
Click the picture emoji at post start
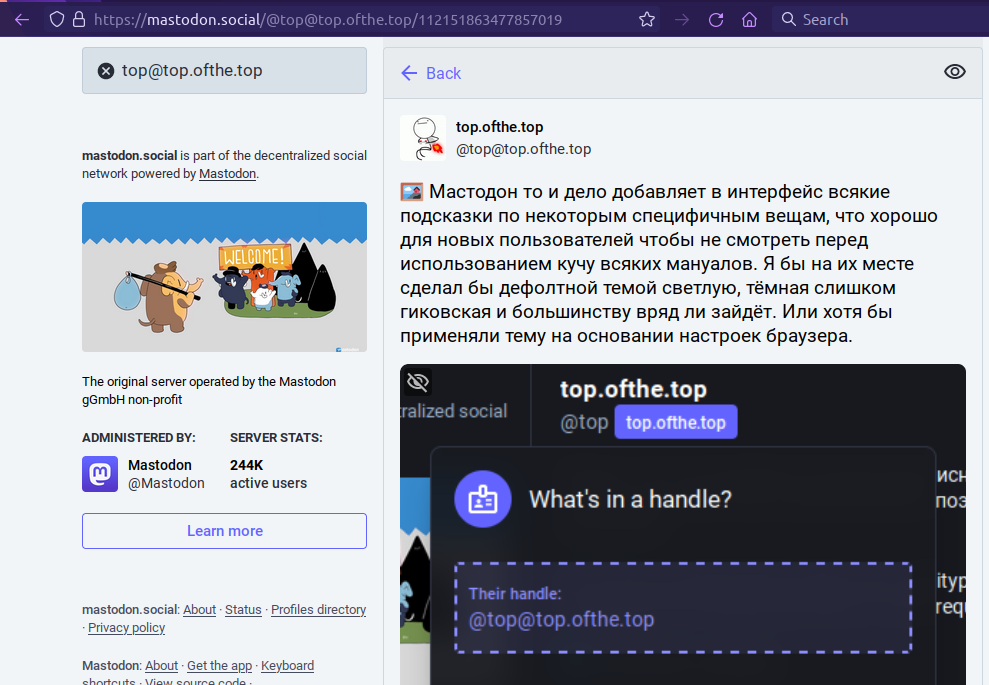[411, 192]
